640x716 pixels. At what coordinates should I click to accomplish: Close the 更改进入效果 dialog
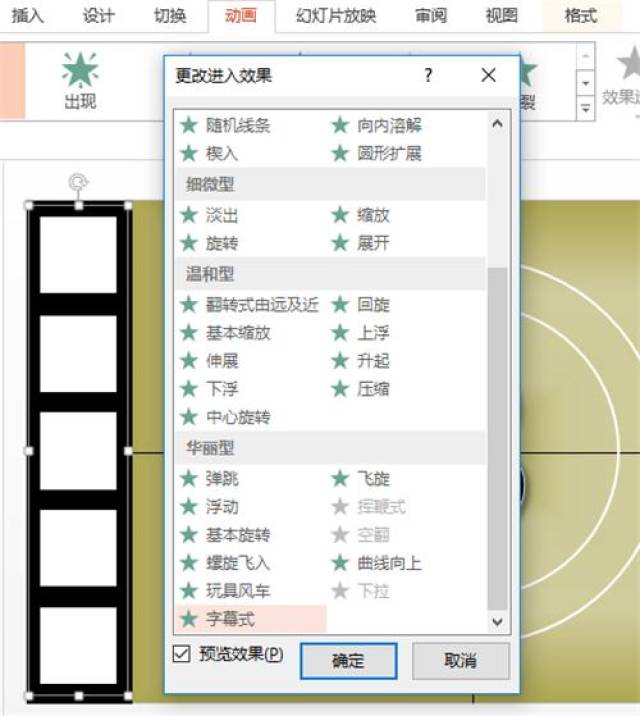(488, 75)
